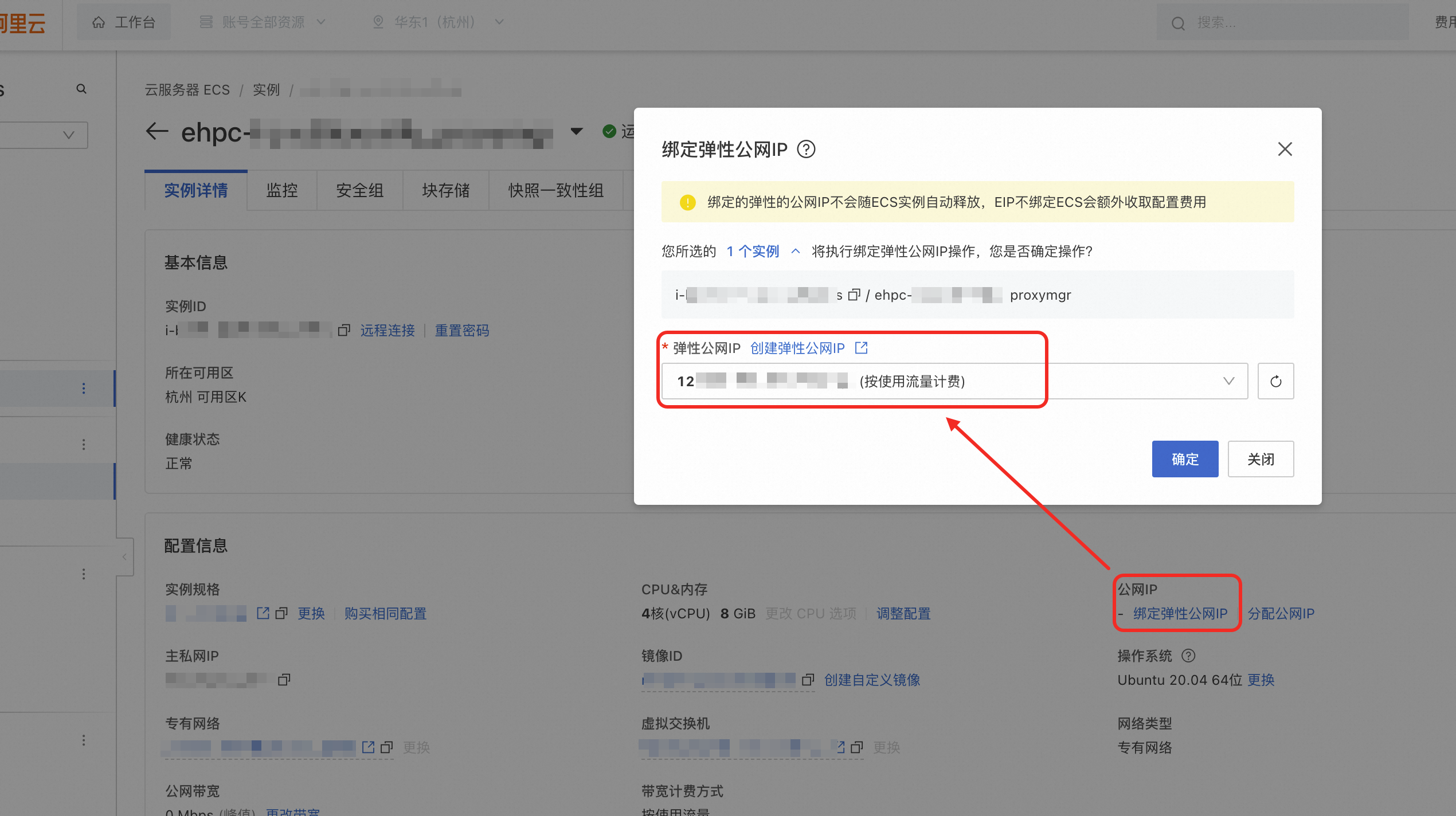
Task: Click back arrow before ehpc instance name
Action: click(x=157, y=132)
